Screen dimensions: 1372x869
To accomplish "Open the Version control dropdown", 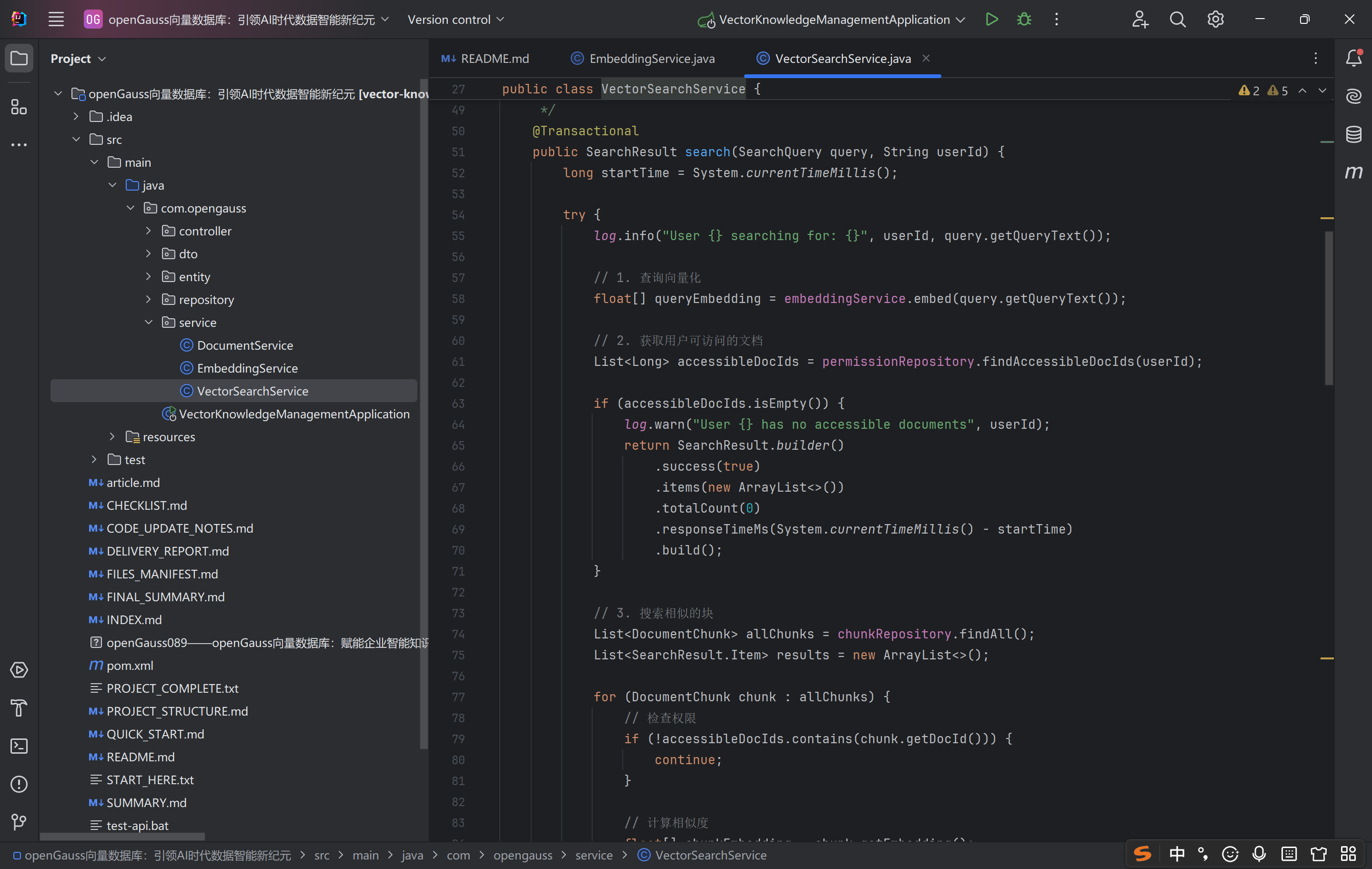I will point(456,20).
